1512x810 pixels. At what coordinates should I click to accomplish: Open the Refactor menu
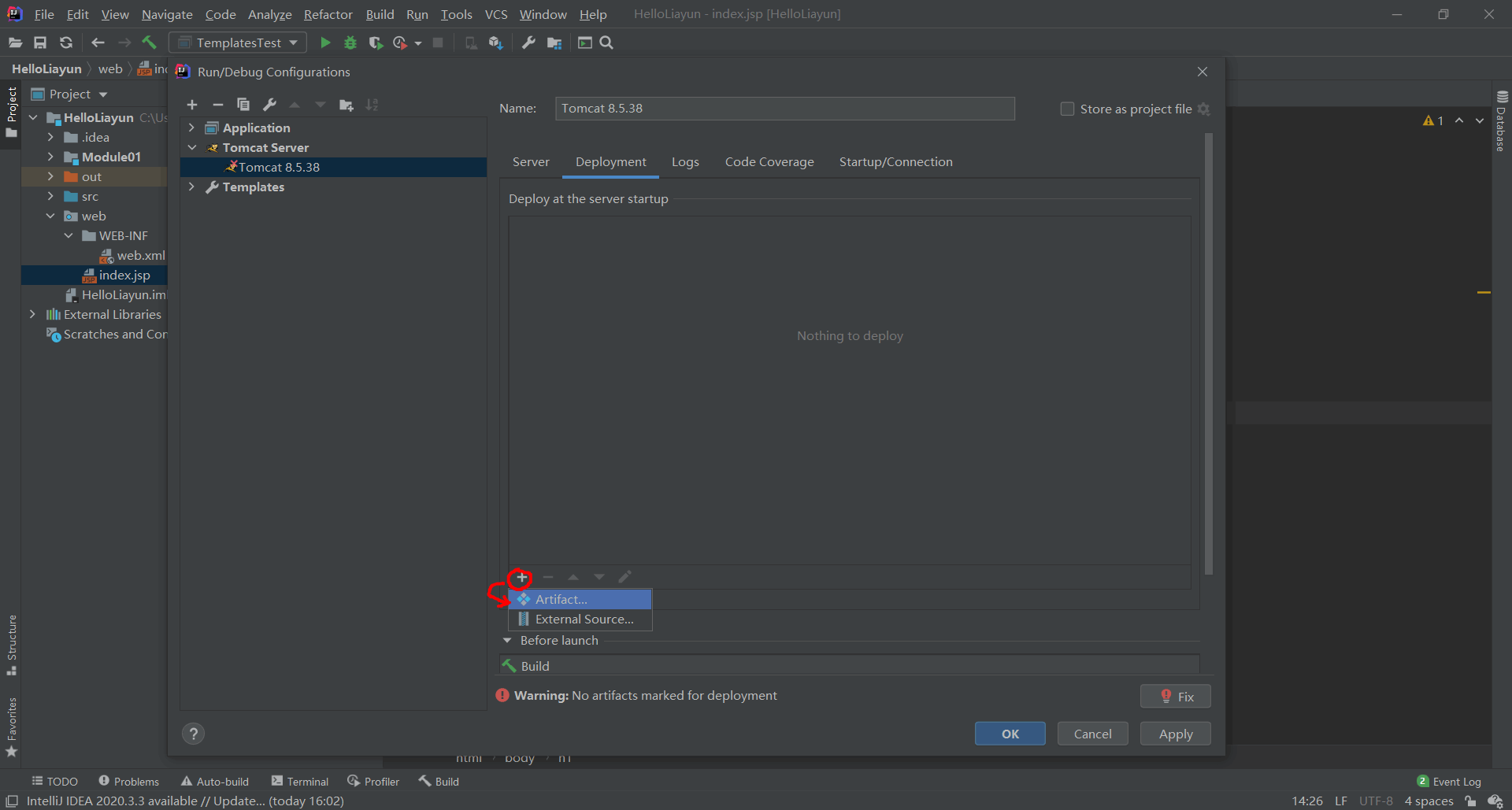[x=328, y=14]
